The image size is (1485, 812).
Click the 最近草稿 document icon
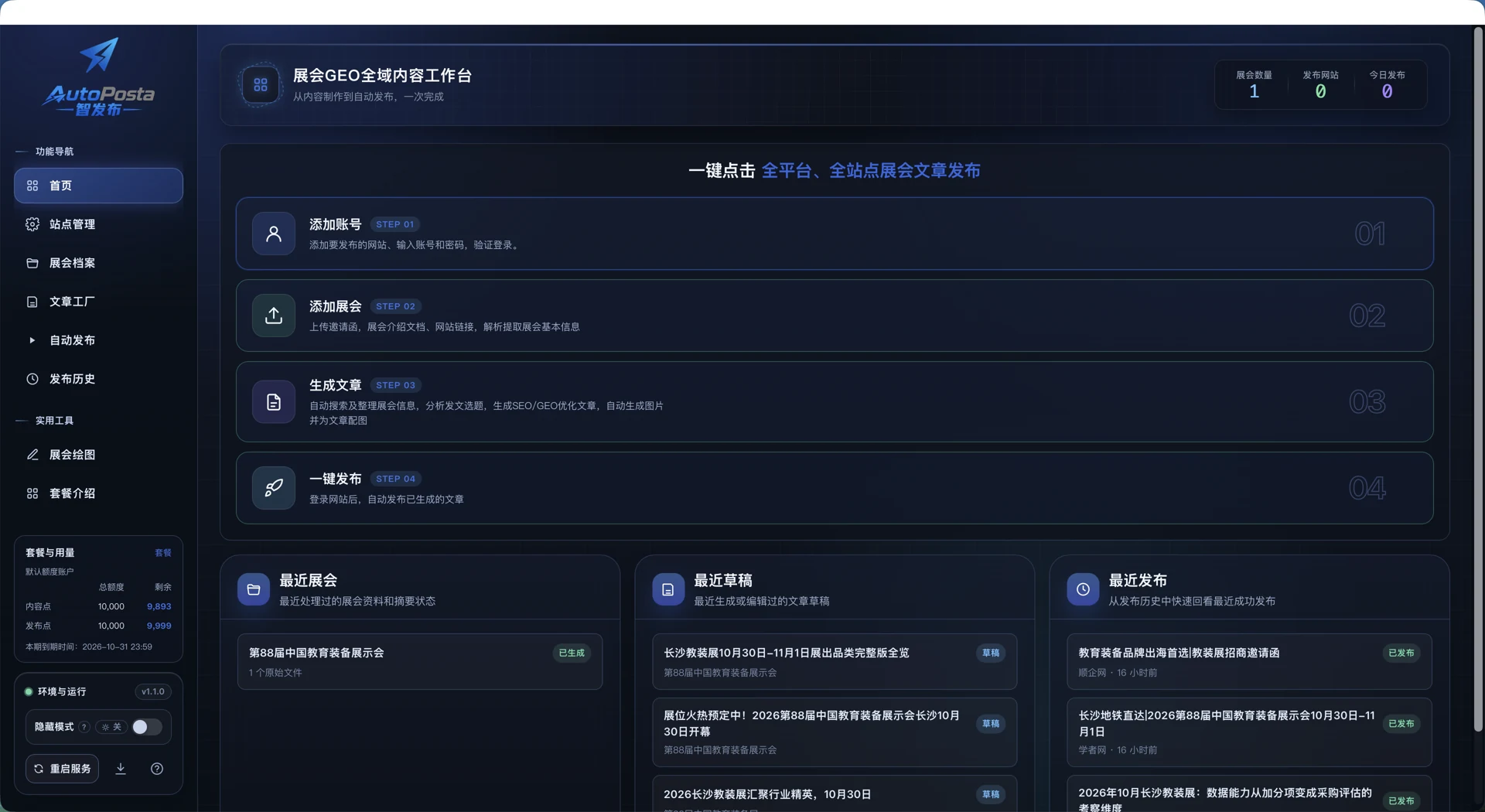tap(668, 590)
